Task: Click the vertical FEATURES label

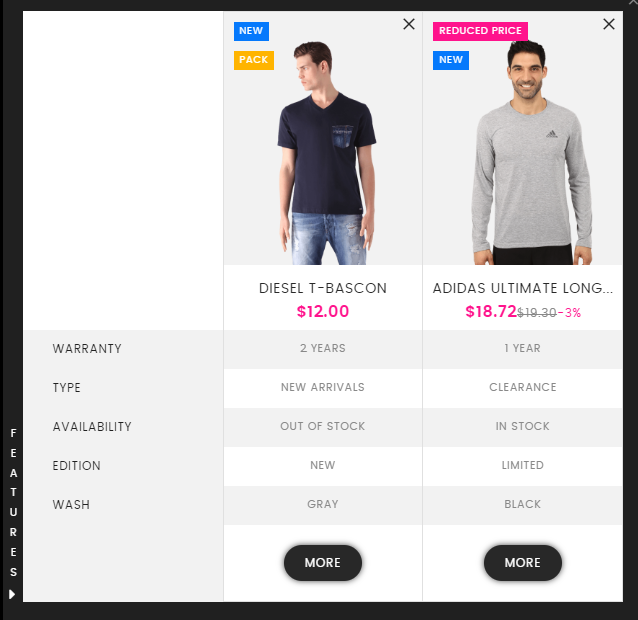Action: click(13, 503)
